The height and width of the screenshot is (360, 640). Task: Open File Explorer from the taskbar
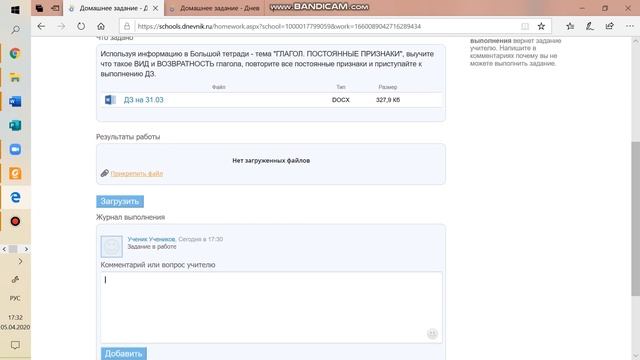coord(15,78)
